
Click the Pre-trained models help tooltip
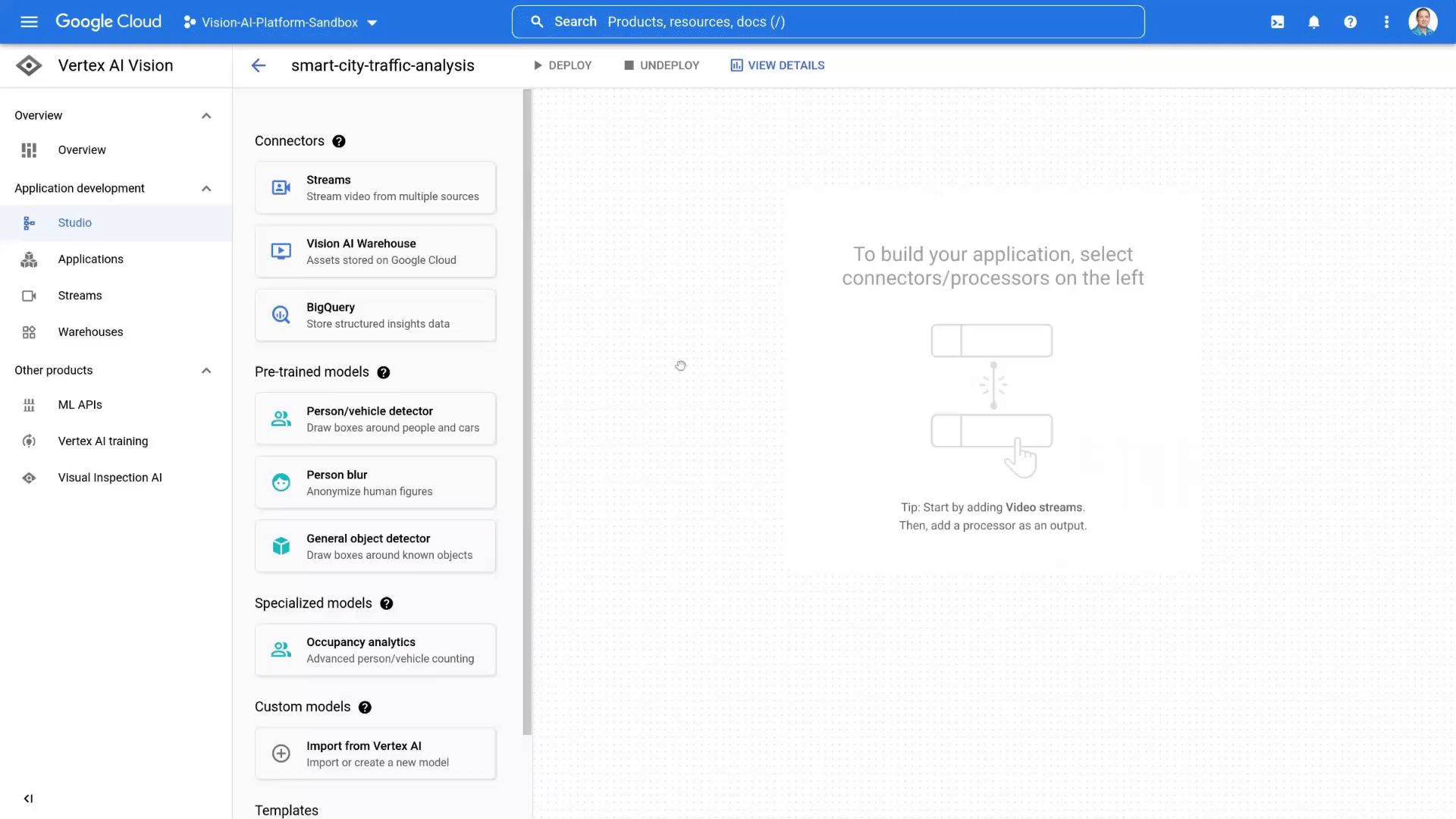(384, 372)
